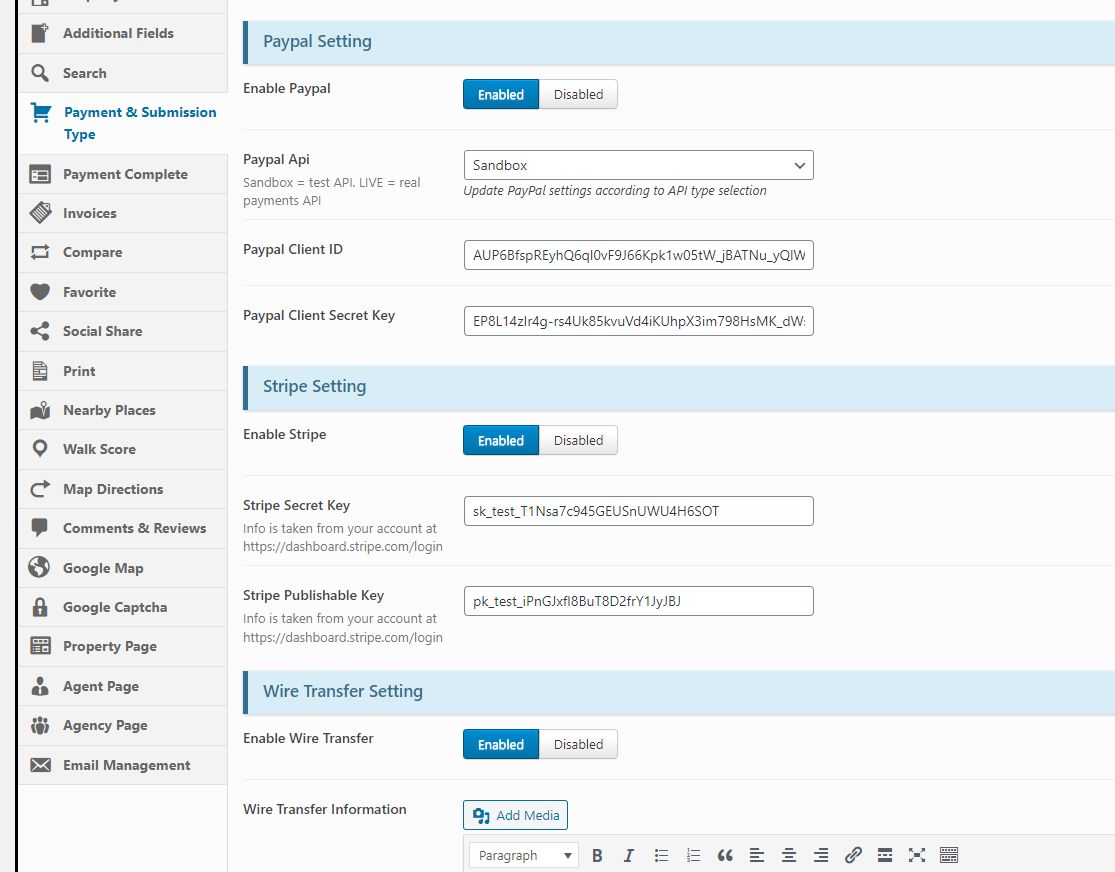Click the Nearby Places map icon

pos(41,410)
